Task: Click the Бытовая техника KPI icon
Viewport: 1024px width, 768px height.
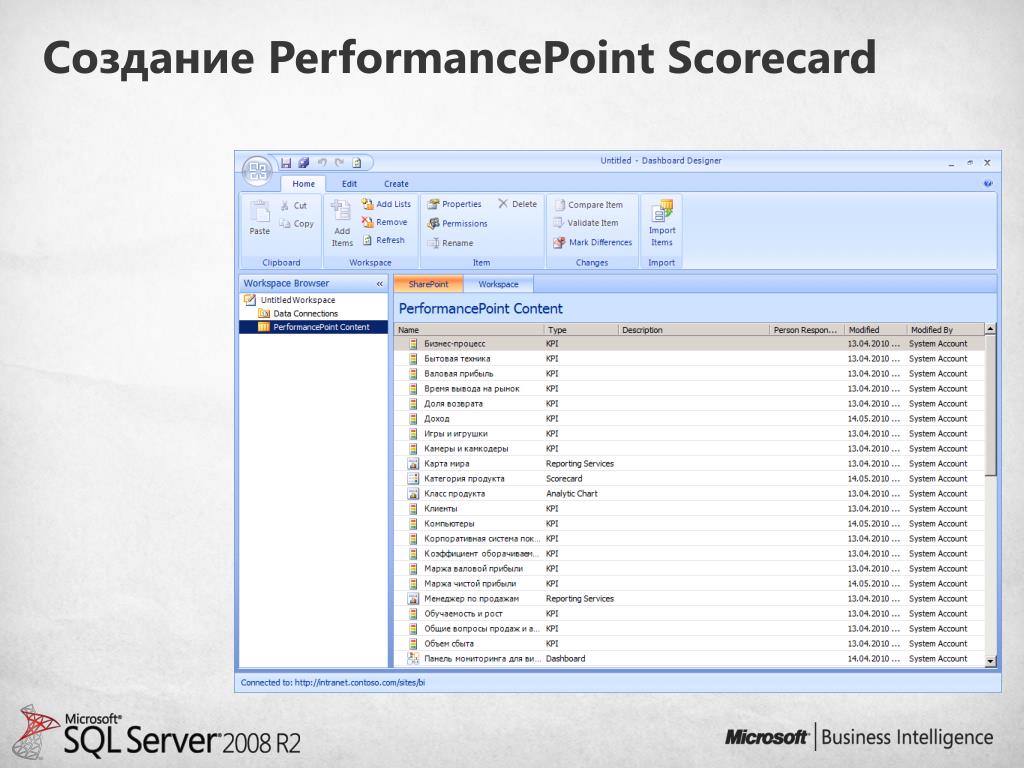Action: tap(413, 359)
